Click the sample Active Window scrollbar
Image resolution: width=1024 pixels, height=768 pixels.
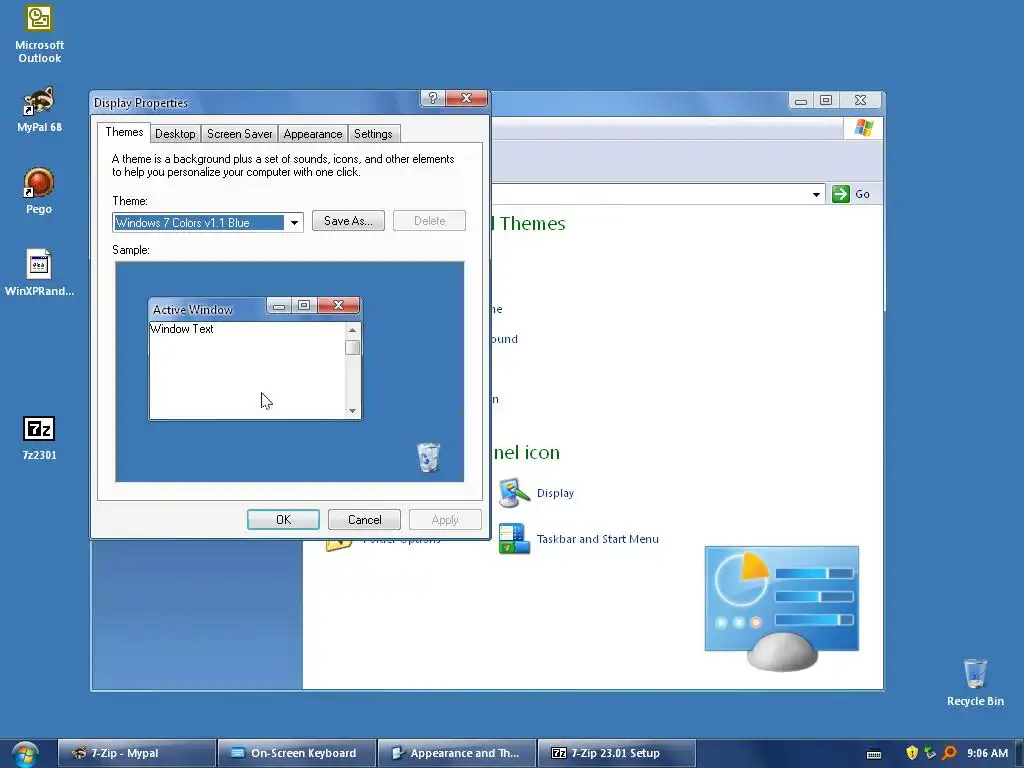tap(353, 370)
